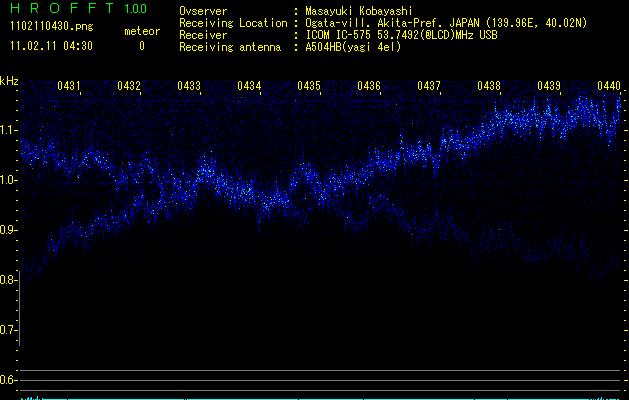Image resolution: width=629 pixels, height=400 pixels.
Task: Click the Receiving antenna label
Action: (x=230, y=47)
